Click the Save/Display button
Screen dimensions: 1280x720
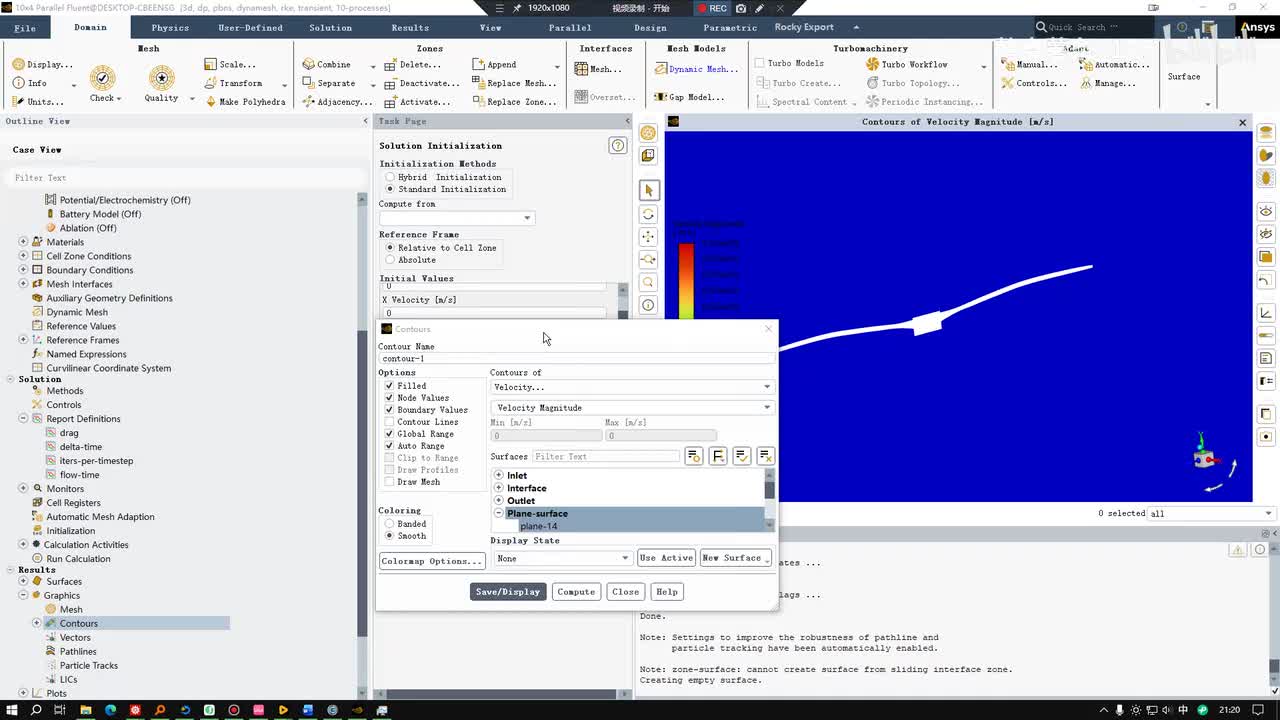click(x=508, y=592)
